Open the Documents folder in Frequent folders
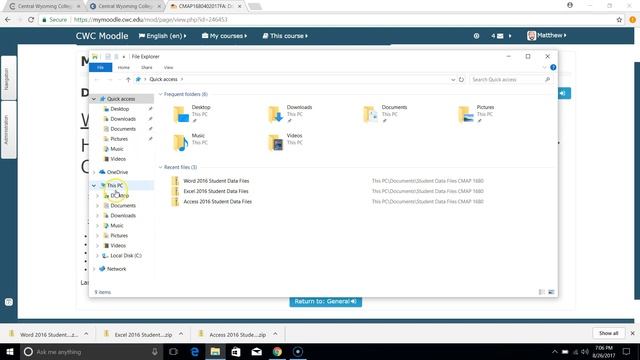Viewport: 640px width, 360px height. [385, 114]
